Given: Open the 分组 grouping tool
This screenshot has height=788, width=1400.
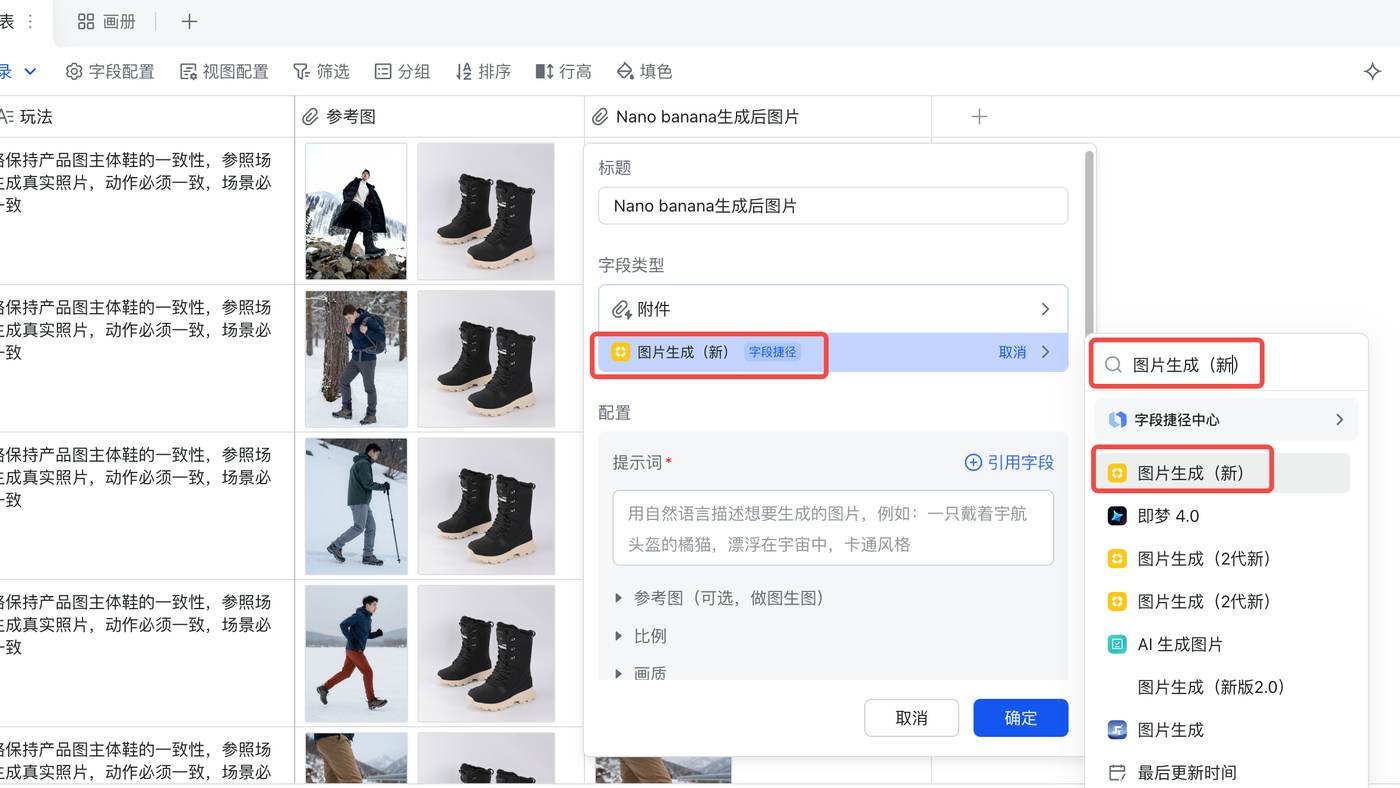Looking at the screenshot, I should [x=402, y=71].
